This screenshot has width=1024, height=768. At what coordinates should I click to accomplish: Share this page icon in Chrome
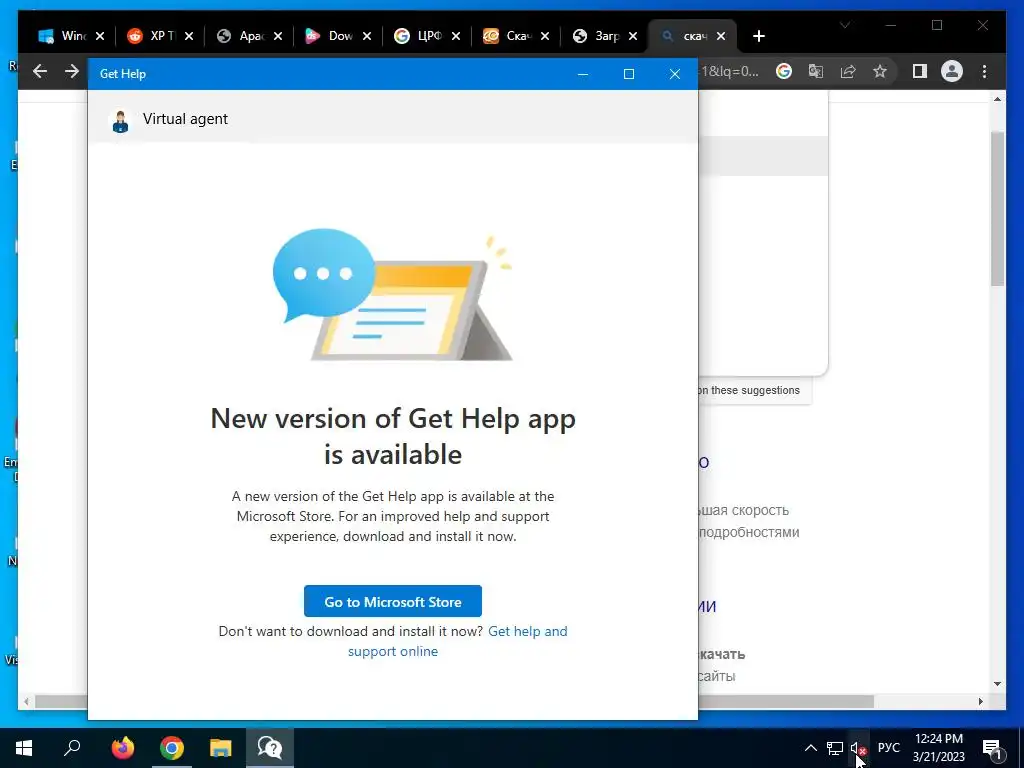[848, 71]
